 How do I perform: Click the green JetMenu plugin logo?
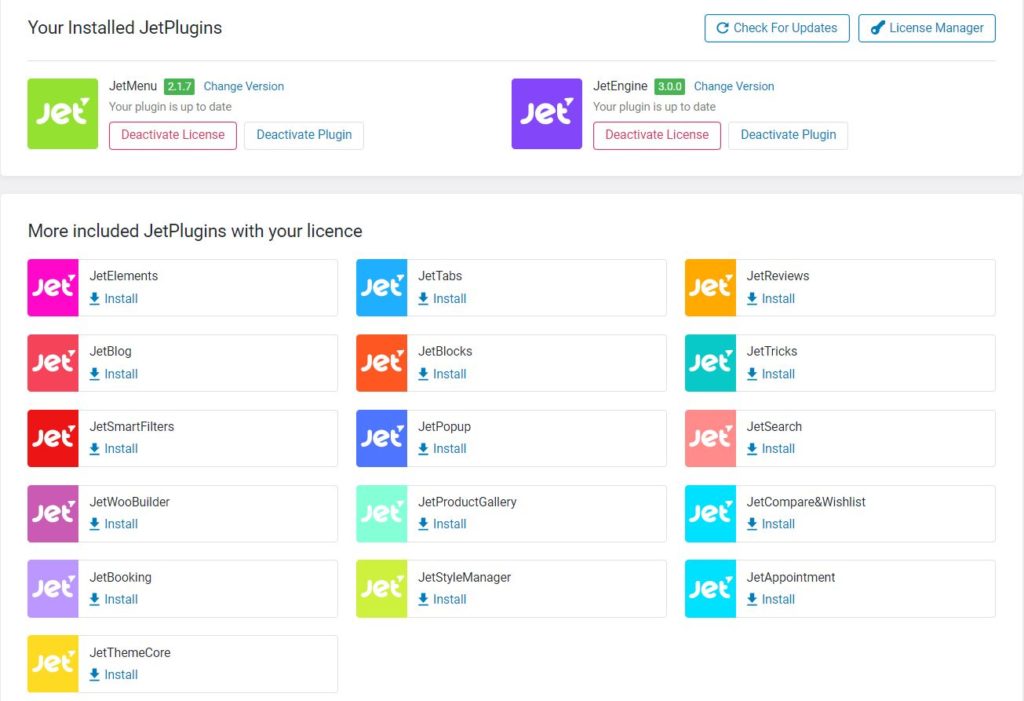[63, 114]
